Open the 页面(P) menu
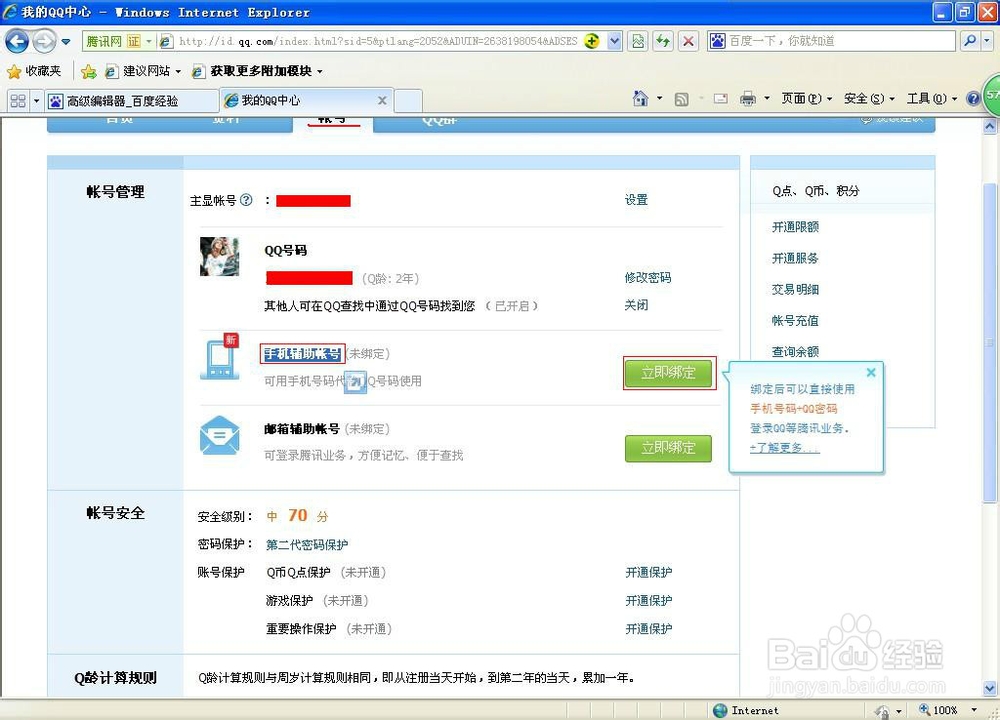The height and width of the screenshot is (720, 1000). tap(807, 98)
